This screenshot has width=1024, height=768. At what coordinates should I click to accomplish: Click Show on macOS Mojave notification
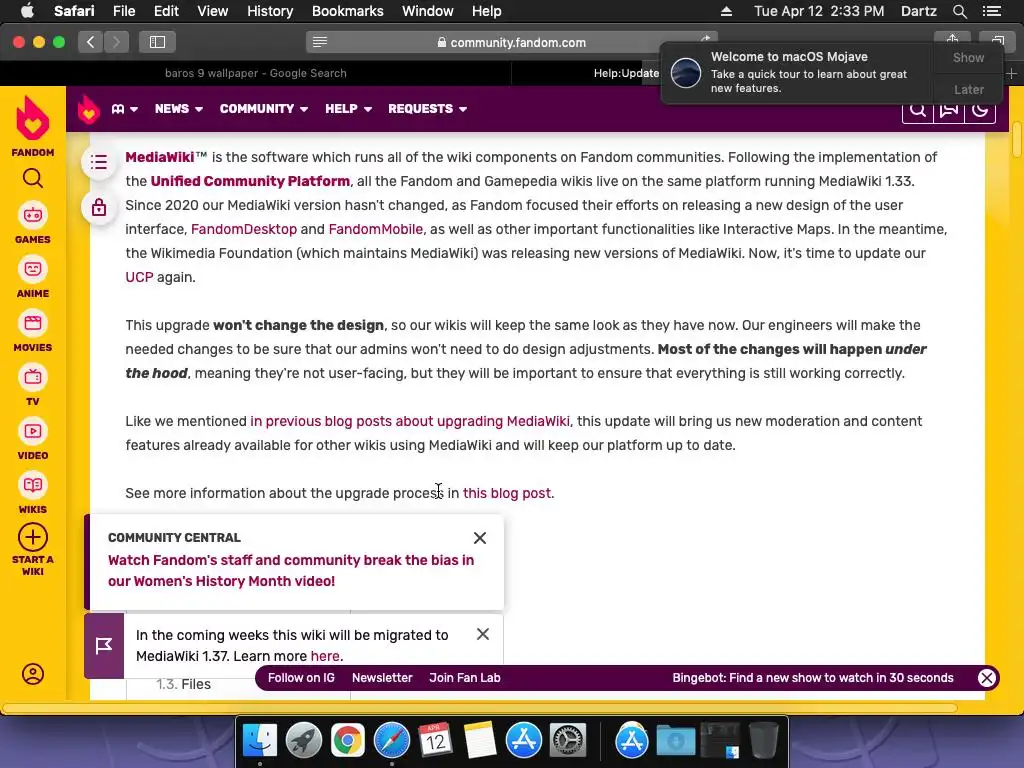968,57
